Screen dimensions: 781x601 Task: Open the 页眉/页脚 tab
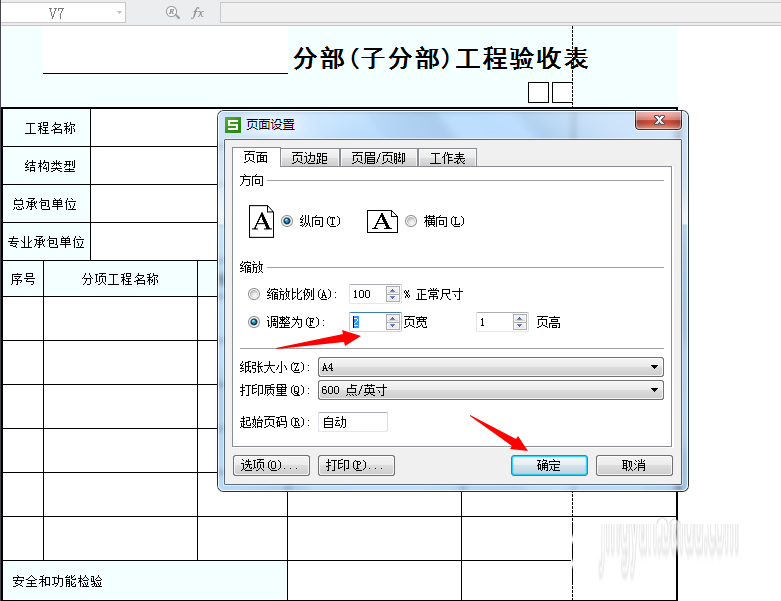(378, 158)
